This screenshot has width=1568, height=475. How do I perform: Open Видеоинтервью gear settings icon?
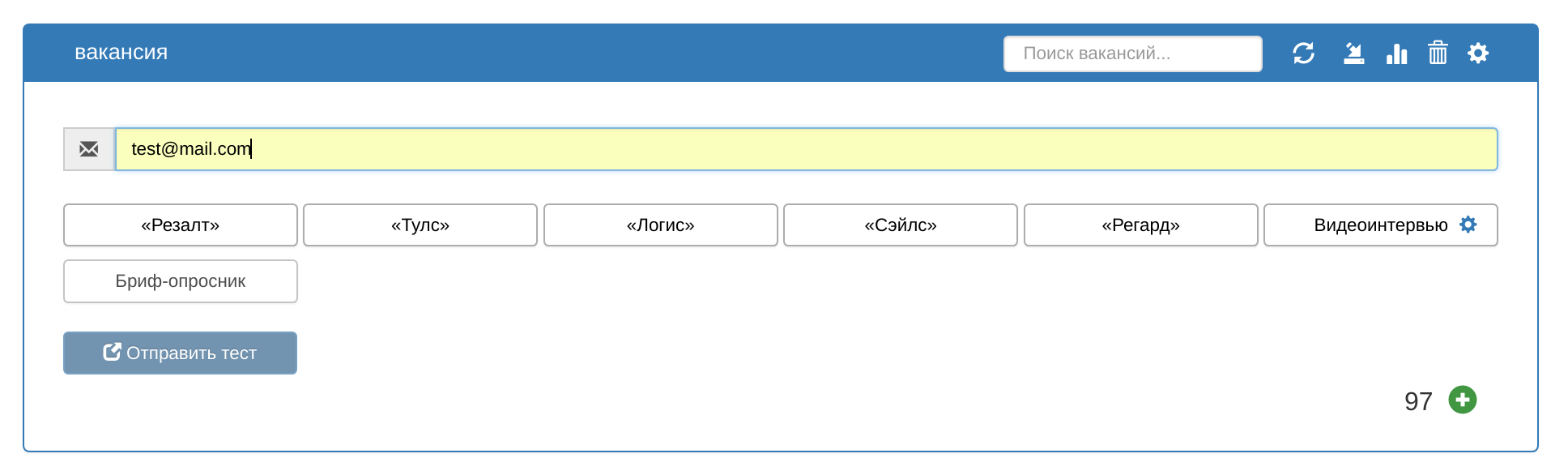pyautogui.click(x=1468, y=225)
